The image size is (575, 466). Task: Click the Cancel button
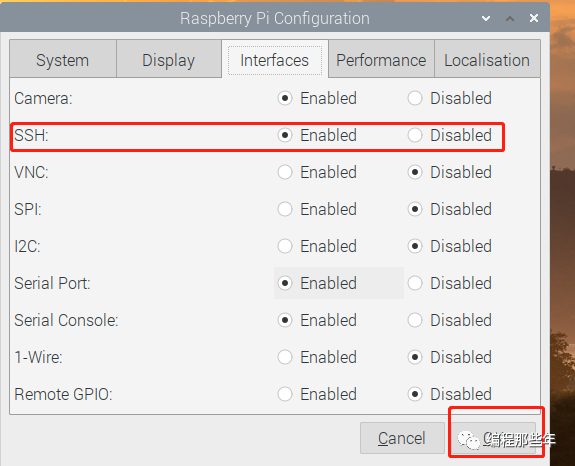tap(402, 438)
